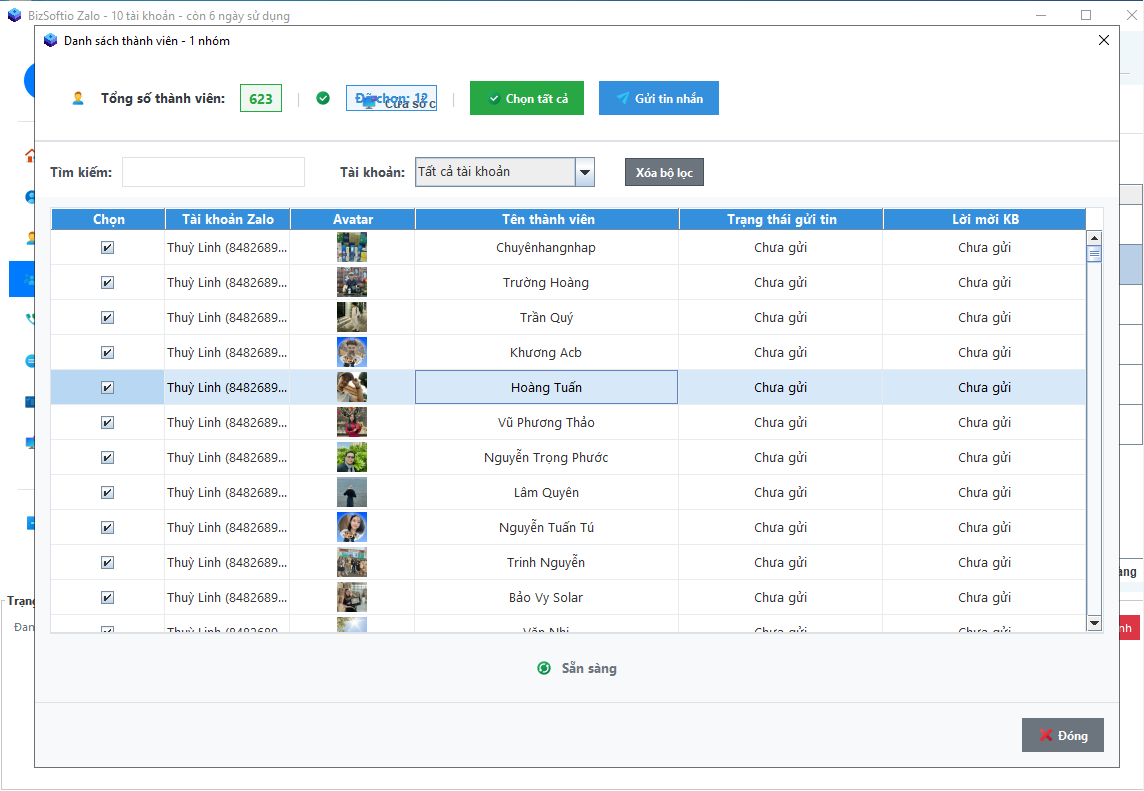Click the Gửi tin nhắn button
Screen dimensions: 1144x791
[658, 98]
